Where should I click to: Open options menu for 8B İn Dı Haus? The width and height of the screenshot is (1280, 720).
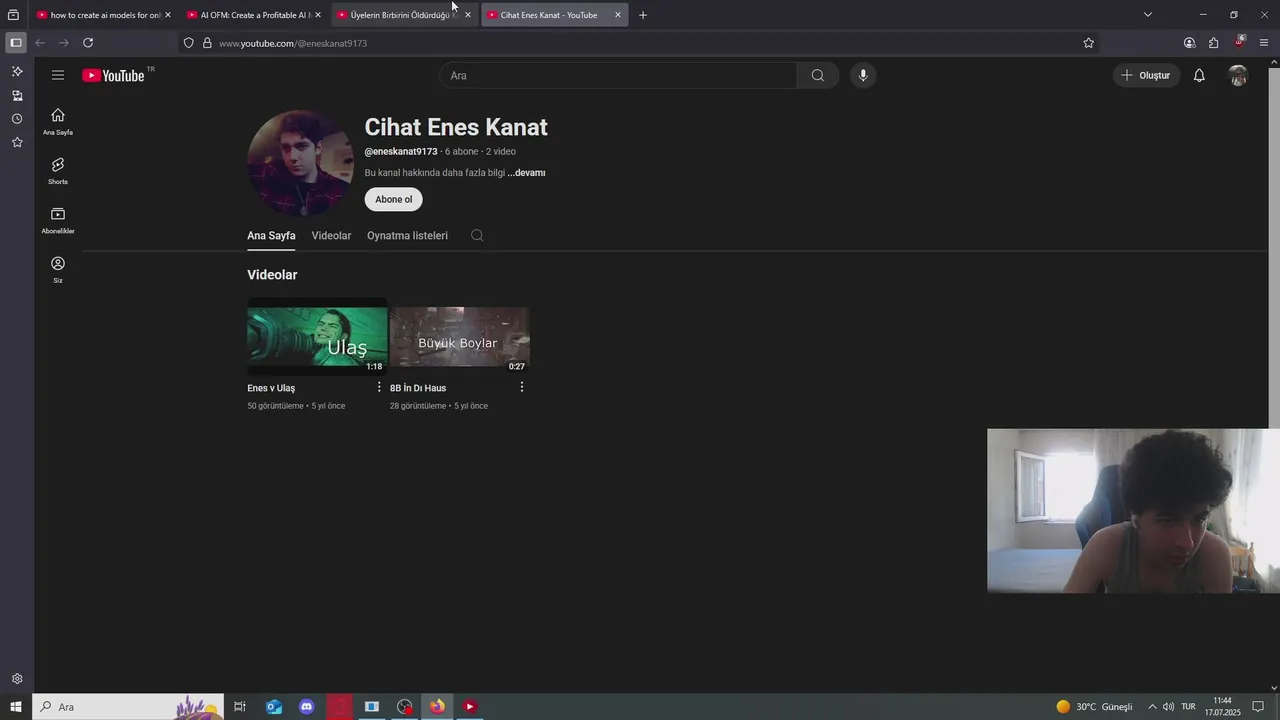pyautogui.click(x=521, y=387)
